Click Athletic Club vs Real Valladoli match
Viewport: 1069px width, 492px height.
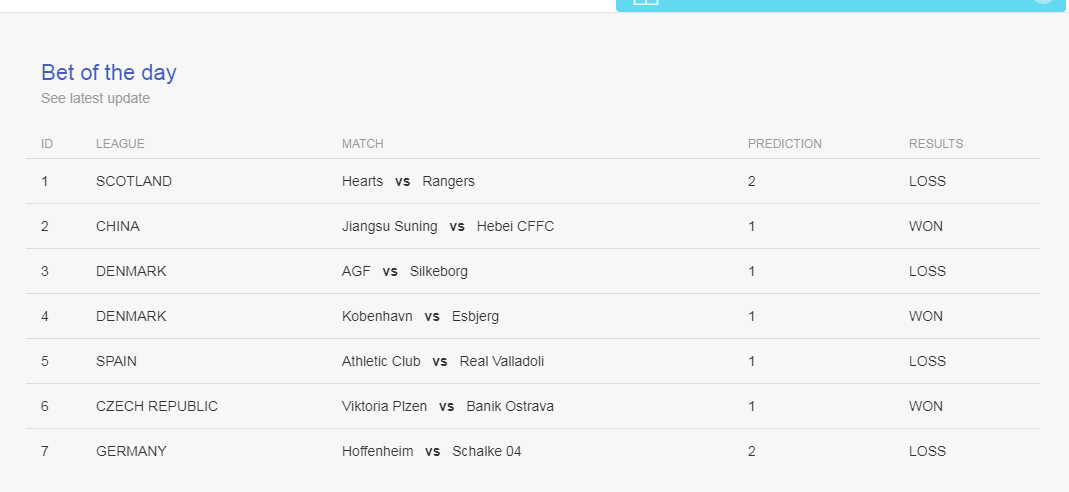(443, 361)
